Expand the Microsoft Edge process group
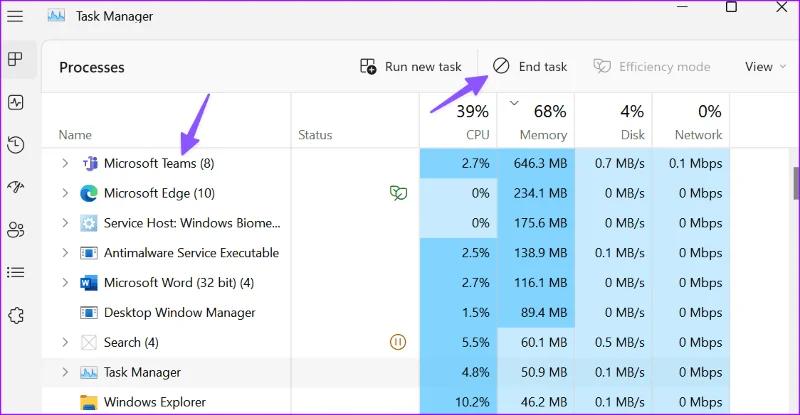The height and width of the screenshot is (415, 800). [65, 193]
